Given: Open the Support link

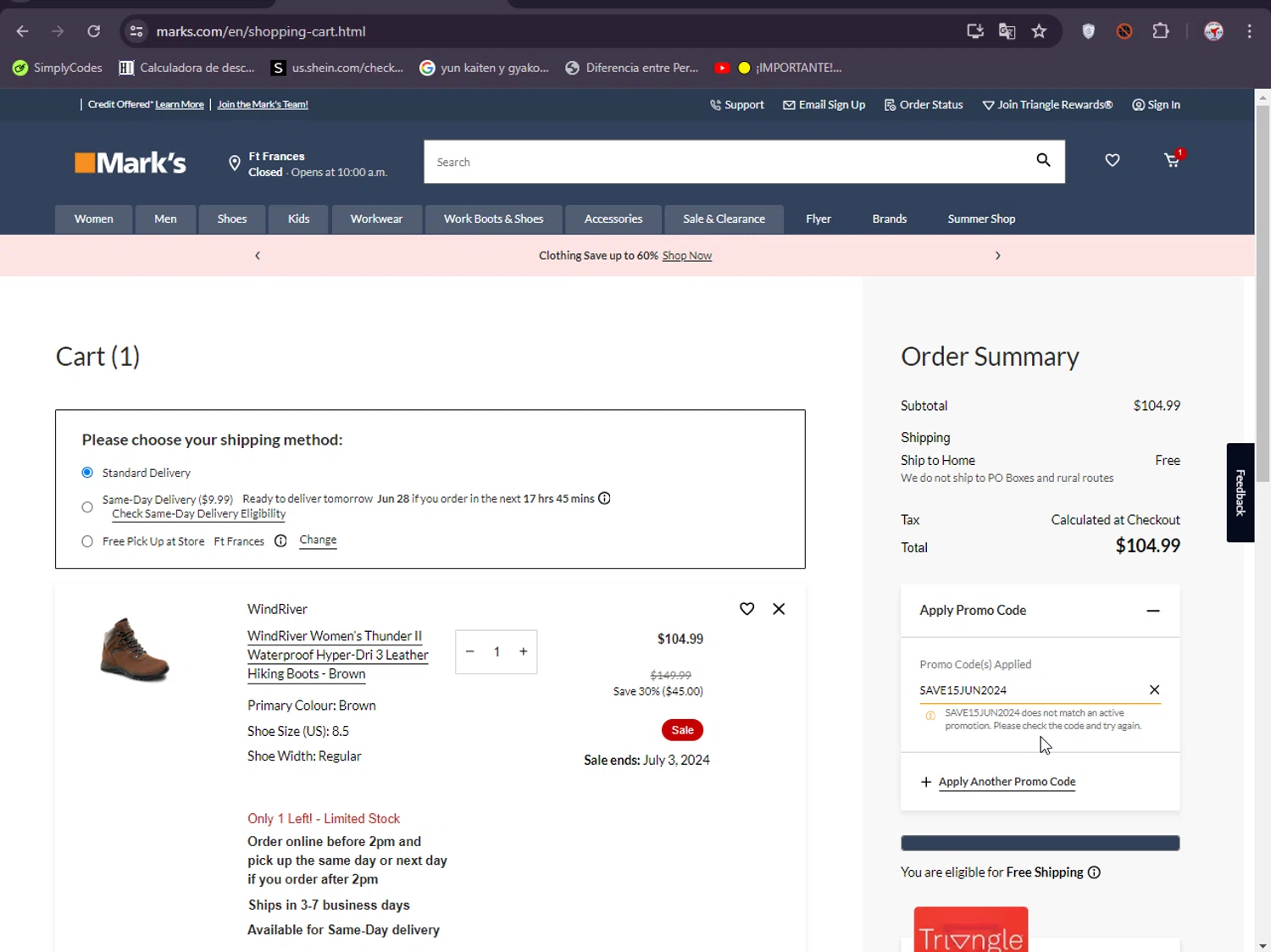Looking at the screenshot, I should point(737,105).
